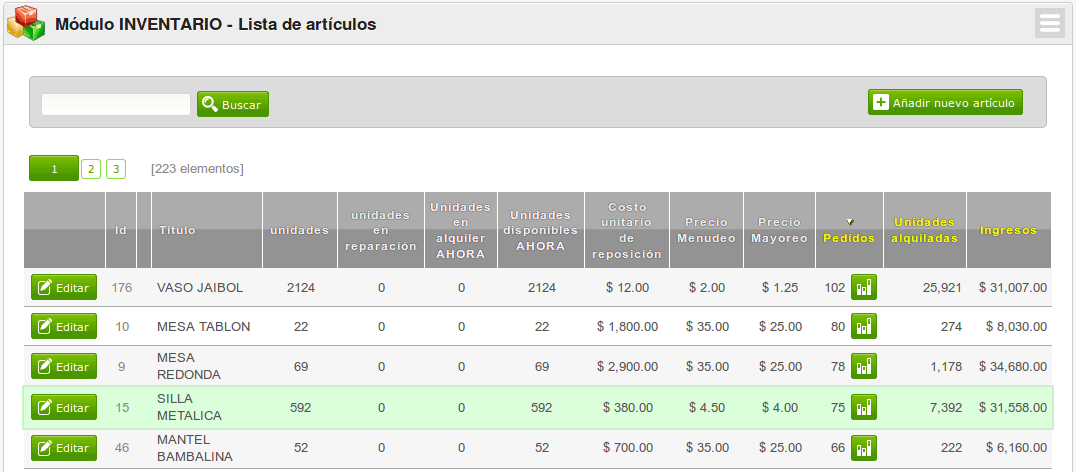Viewport: 1076px width, 472px height.
Task: Sort by Ingresos column header
Action: (1008, 230)
